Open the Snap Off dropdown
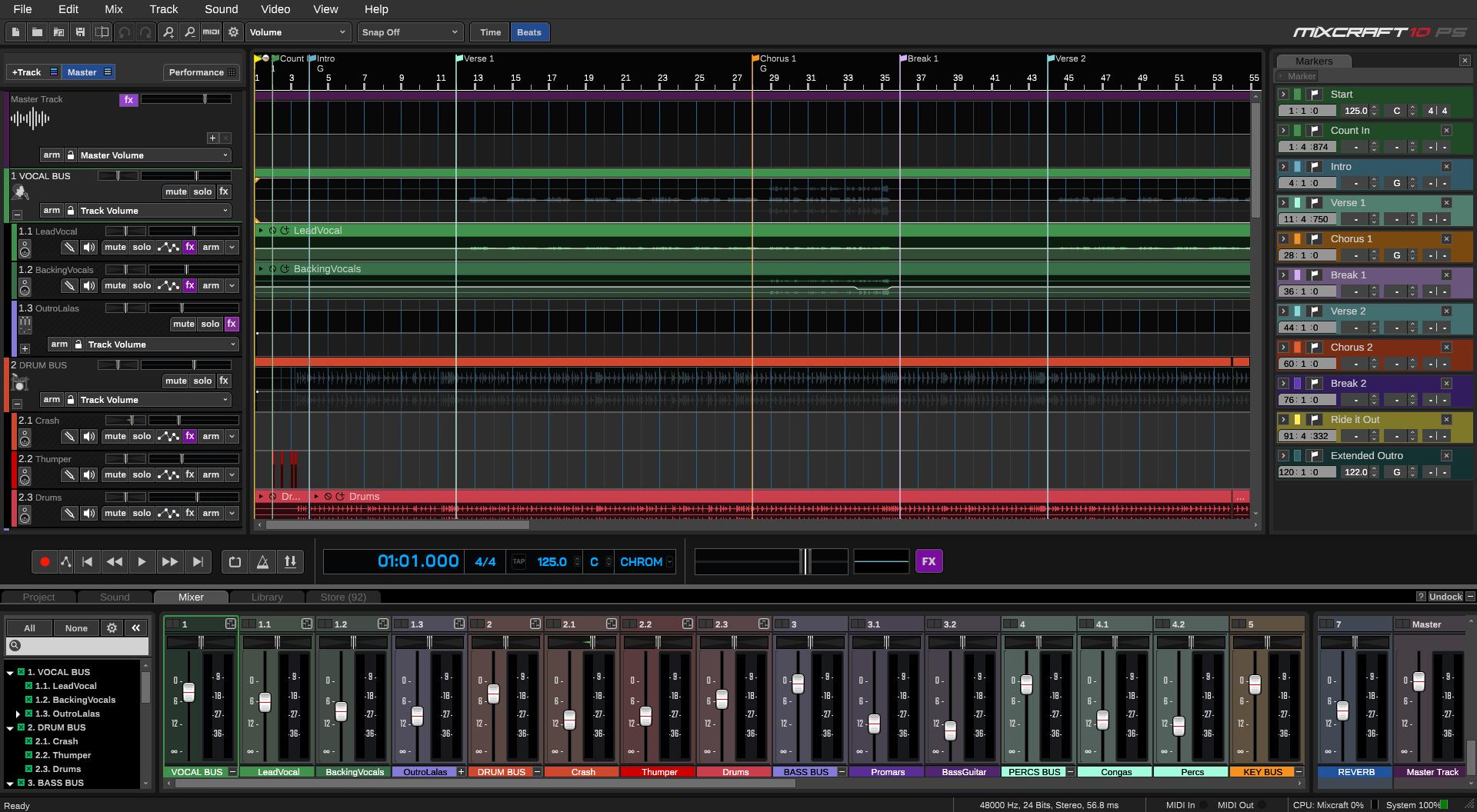This screenshot has width=1477, height=812. point(410,32)
